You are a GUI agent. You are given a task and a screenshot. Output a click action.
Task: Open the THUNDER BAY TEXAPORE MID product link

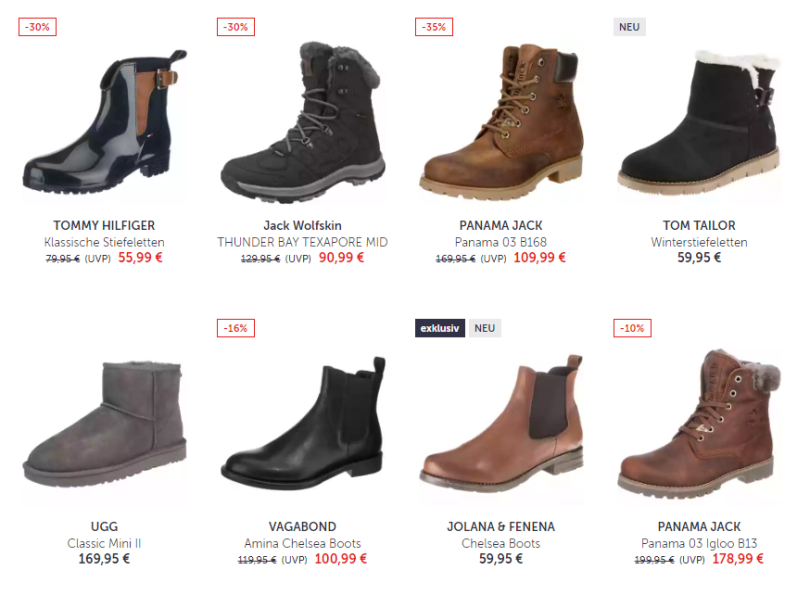click(303, 242)
